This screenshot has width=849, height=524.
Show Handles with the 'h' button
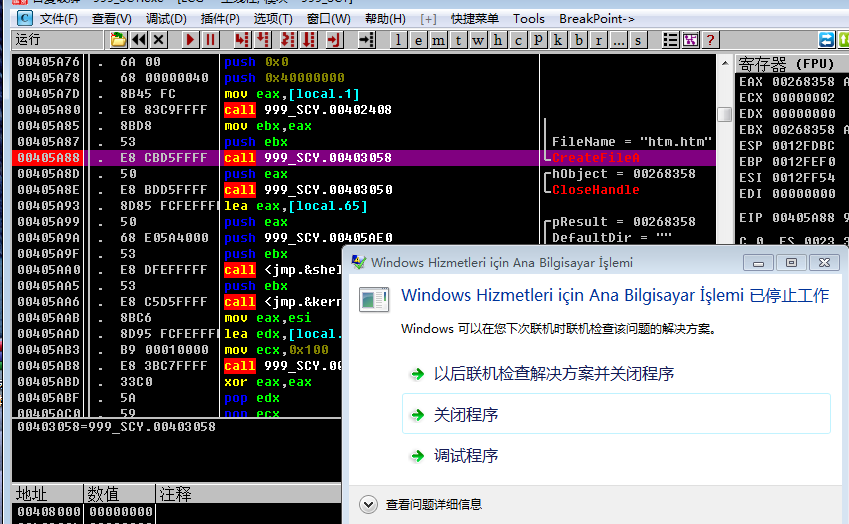click(498, 40)
